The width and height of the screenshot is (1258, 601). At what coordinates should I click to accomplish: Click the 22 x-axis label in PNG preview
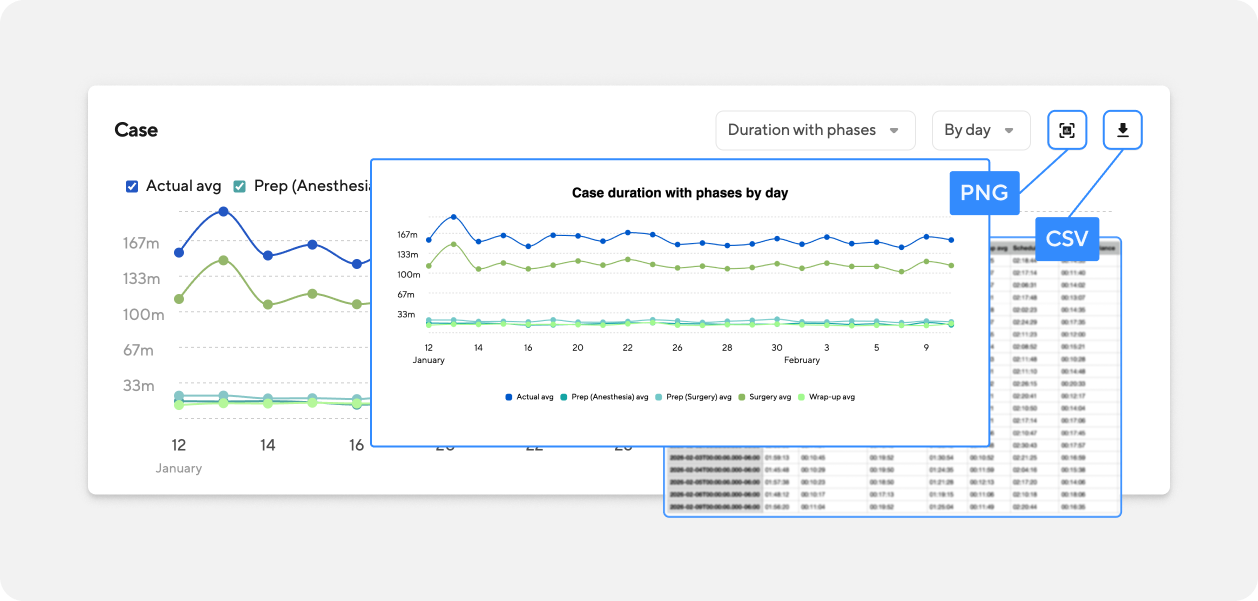627,348
